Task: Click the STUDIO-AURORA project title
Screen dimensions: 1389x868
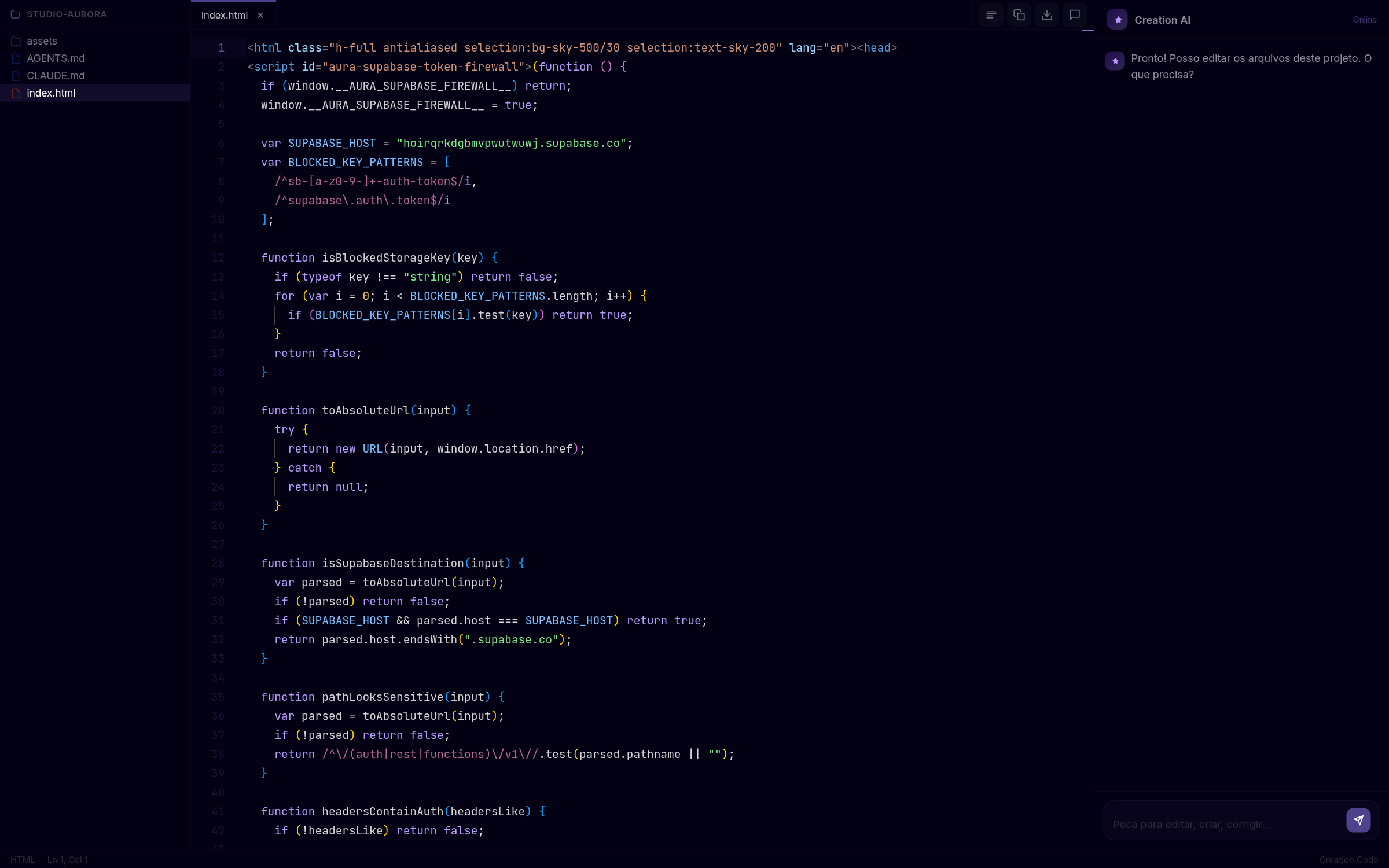Action: 67,14
